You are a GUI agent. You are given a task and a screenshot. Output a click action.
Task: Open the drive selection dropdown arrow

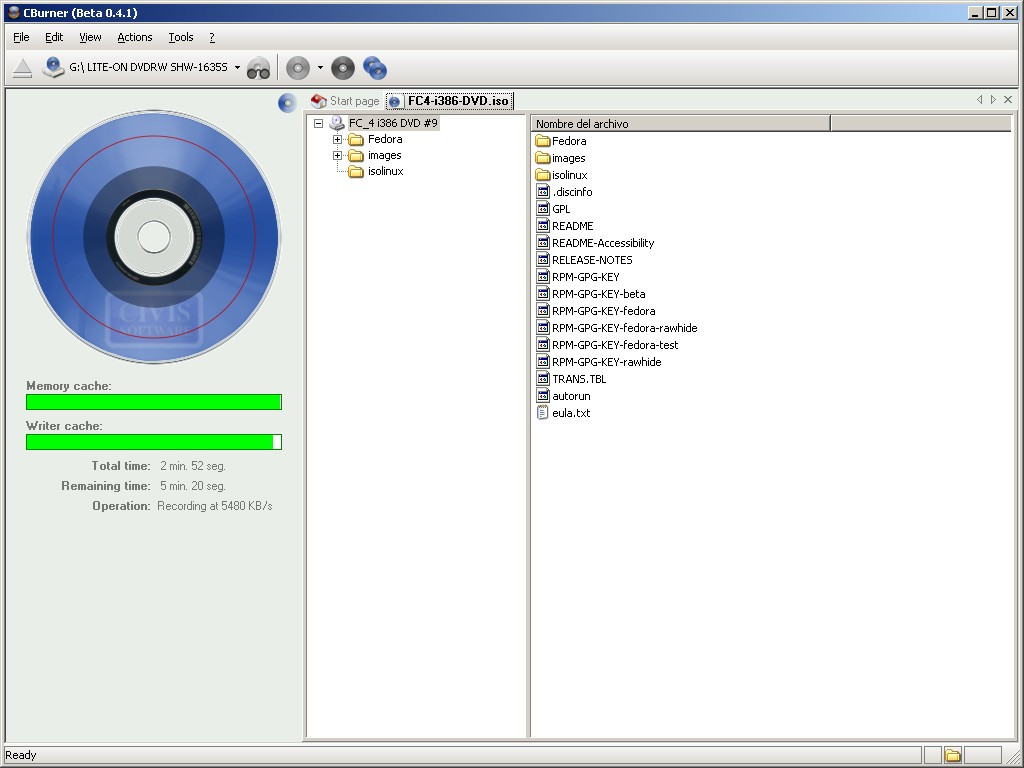tap(237, 67)
